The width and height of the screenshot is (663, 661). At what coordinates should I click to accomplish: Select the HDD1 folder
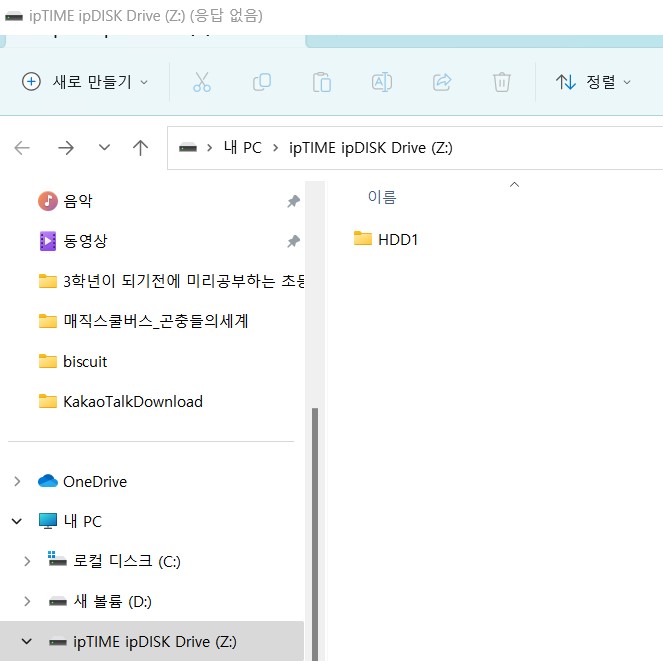(386, 239)
